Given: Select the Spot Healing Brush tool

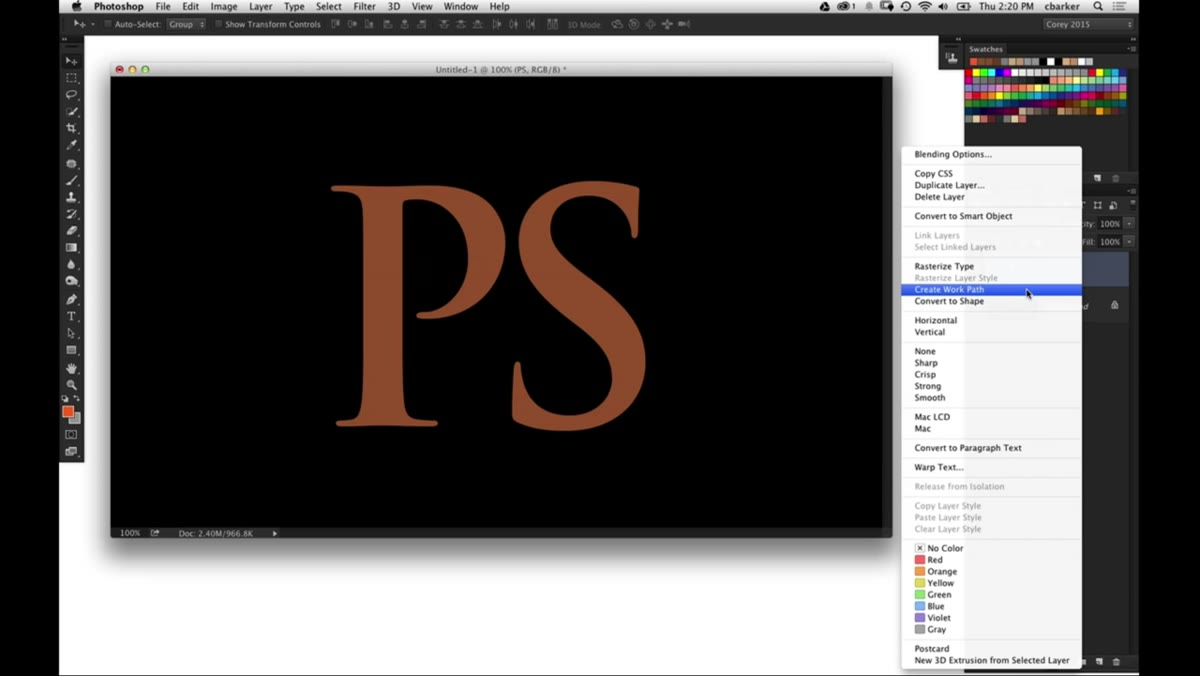Looking at the screenshot, I should [x=71, y=164].
